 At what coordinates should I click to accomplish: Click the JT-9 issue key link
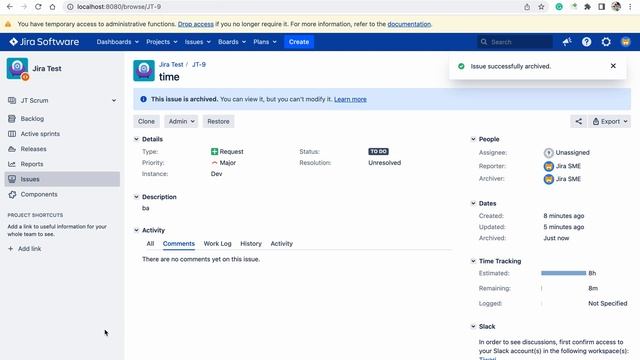coord(199,64)
